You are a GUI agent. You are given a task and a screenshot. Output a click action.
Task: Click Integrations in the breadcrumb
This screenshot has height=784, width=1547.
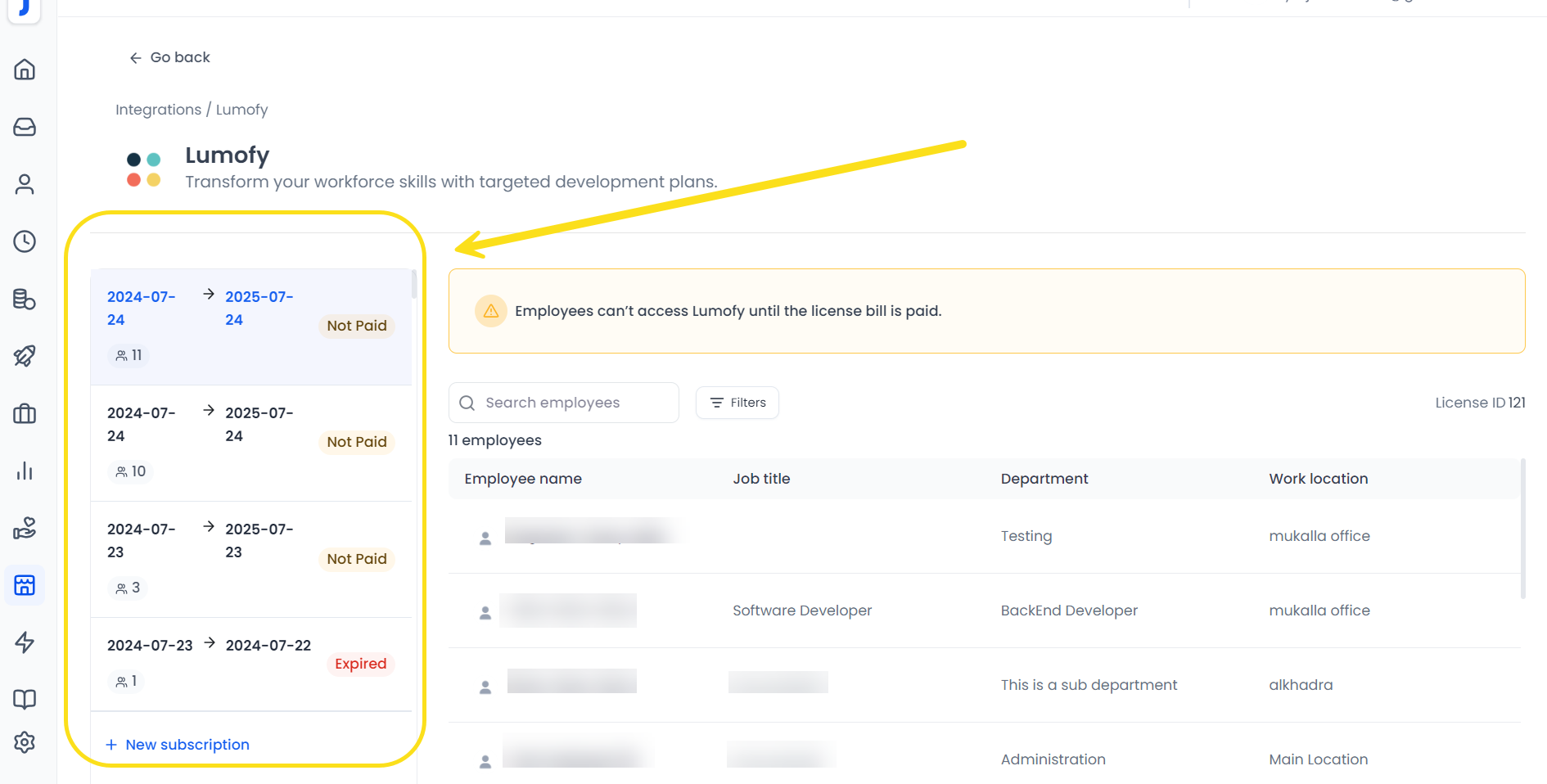158,110
